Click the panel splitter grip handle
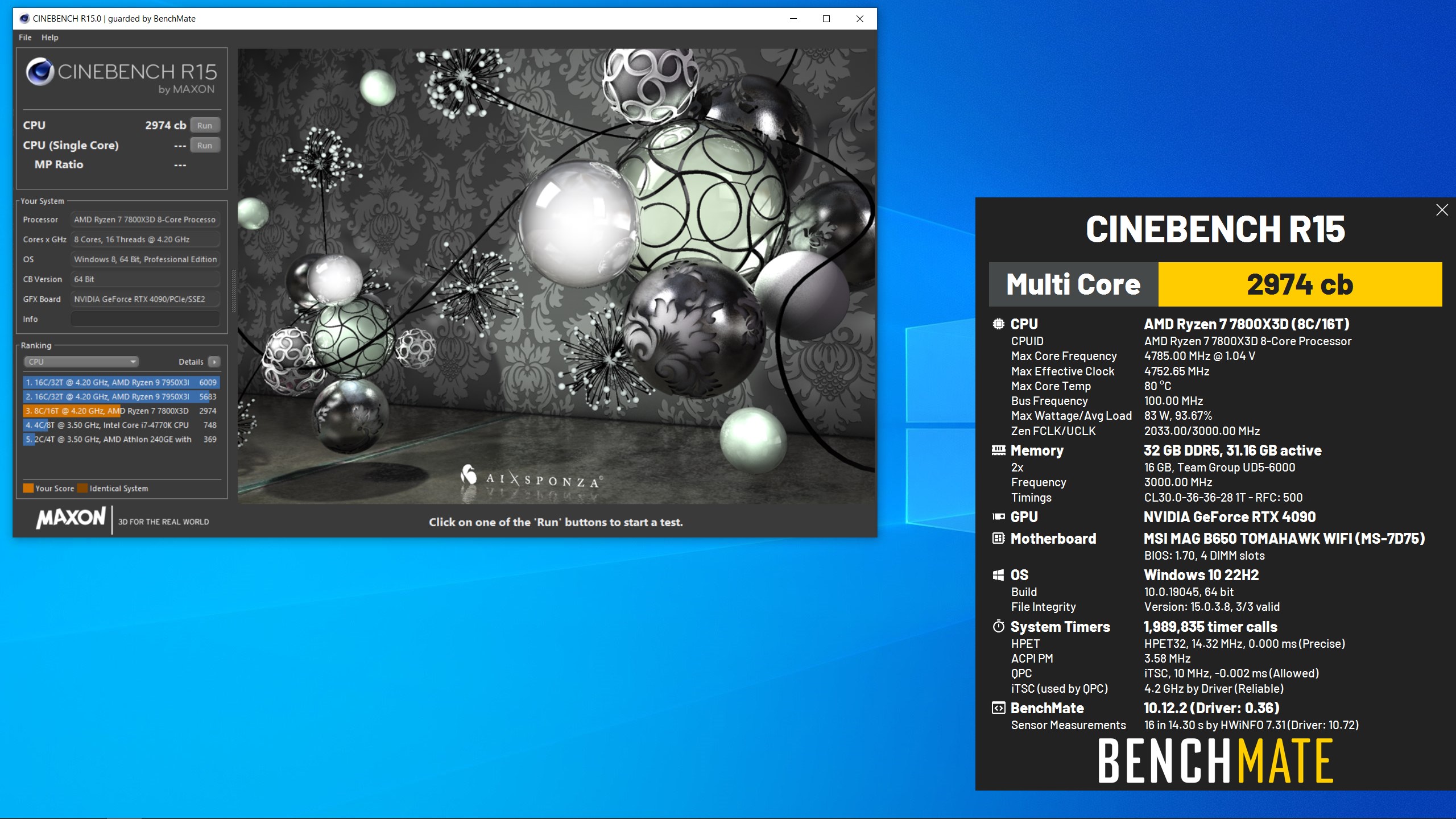This screenshot has width=1456, height=819. pos(233,291)
